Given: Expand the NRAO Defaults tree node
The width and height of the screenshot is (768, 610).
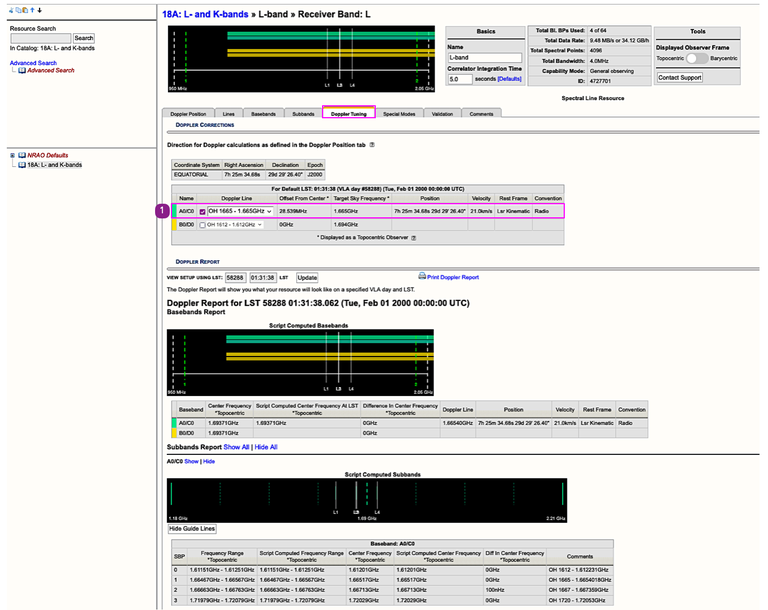Looking at the screenshot, I should coord(11,155).
